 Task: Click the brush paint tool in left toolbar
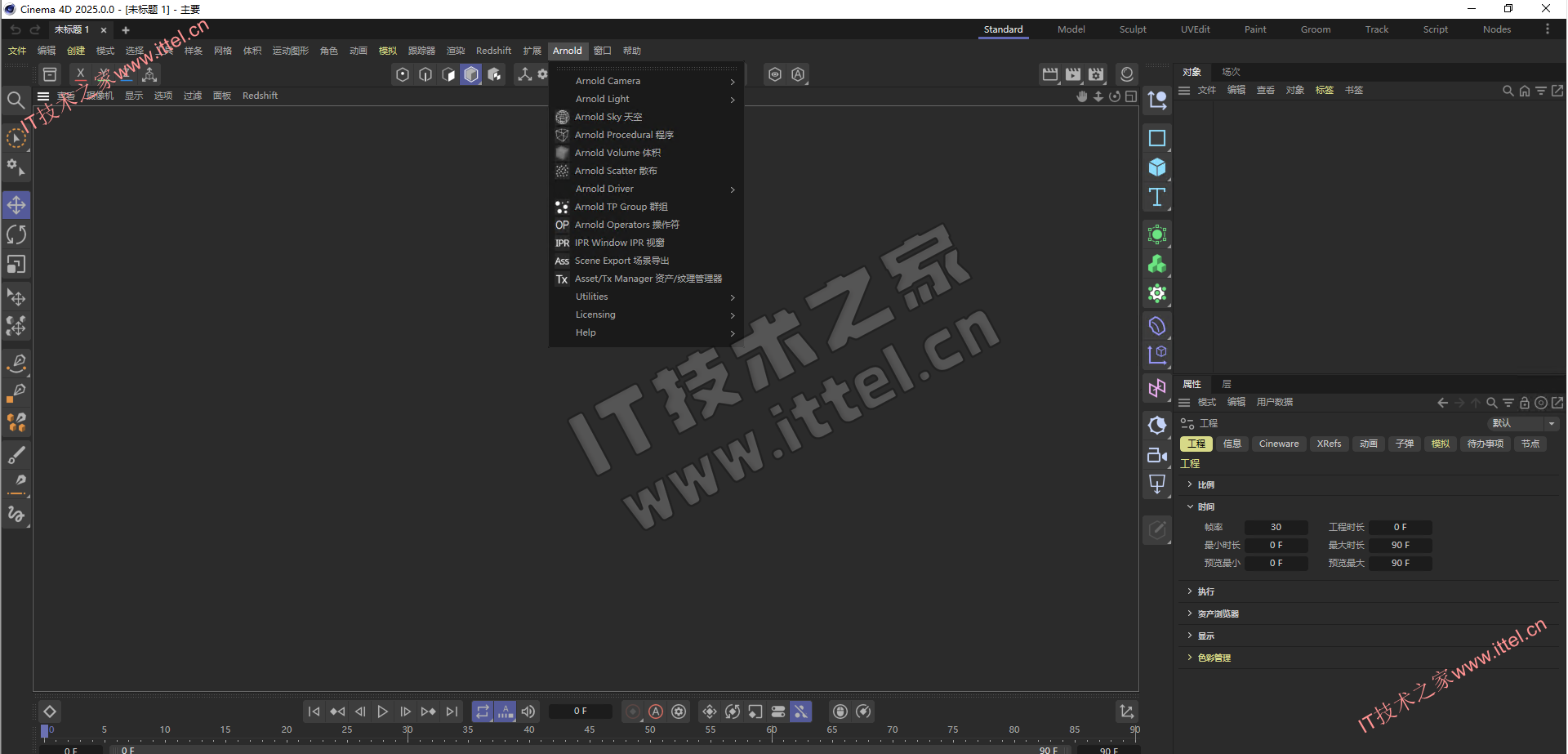(16, 455)
